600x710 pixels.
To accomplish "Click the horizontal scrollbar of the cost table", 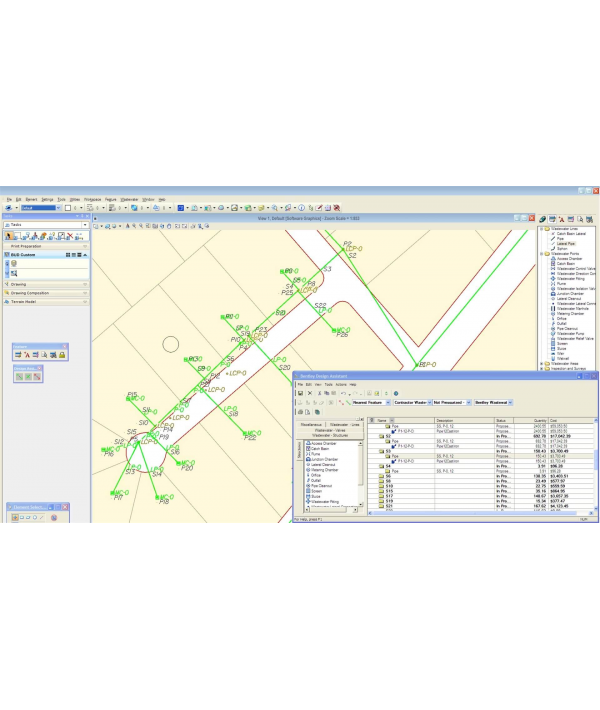I will coord(473,513).
